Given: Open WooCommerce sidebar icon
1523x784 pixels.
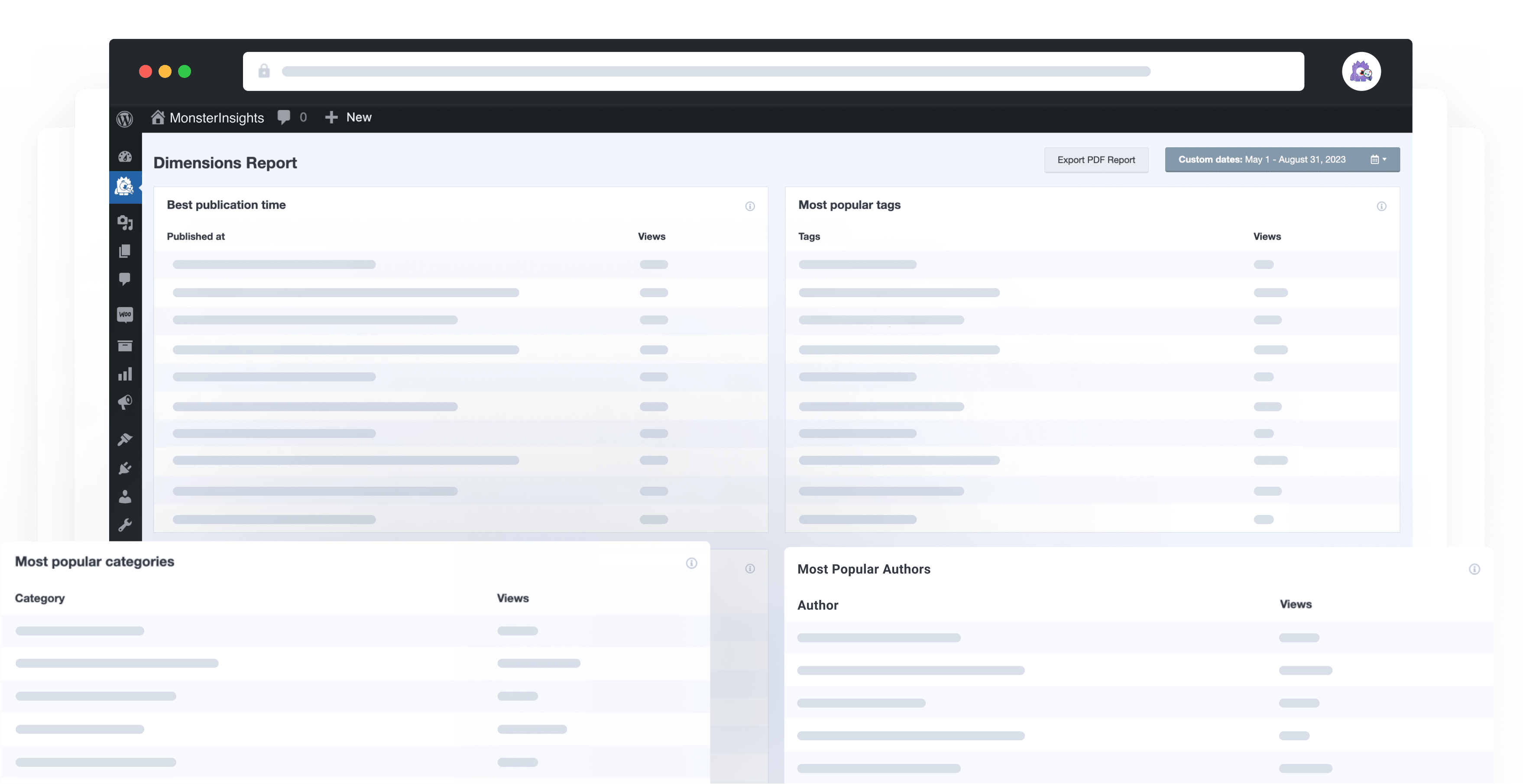Looking at the screenshot, I should pos(125,314).
